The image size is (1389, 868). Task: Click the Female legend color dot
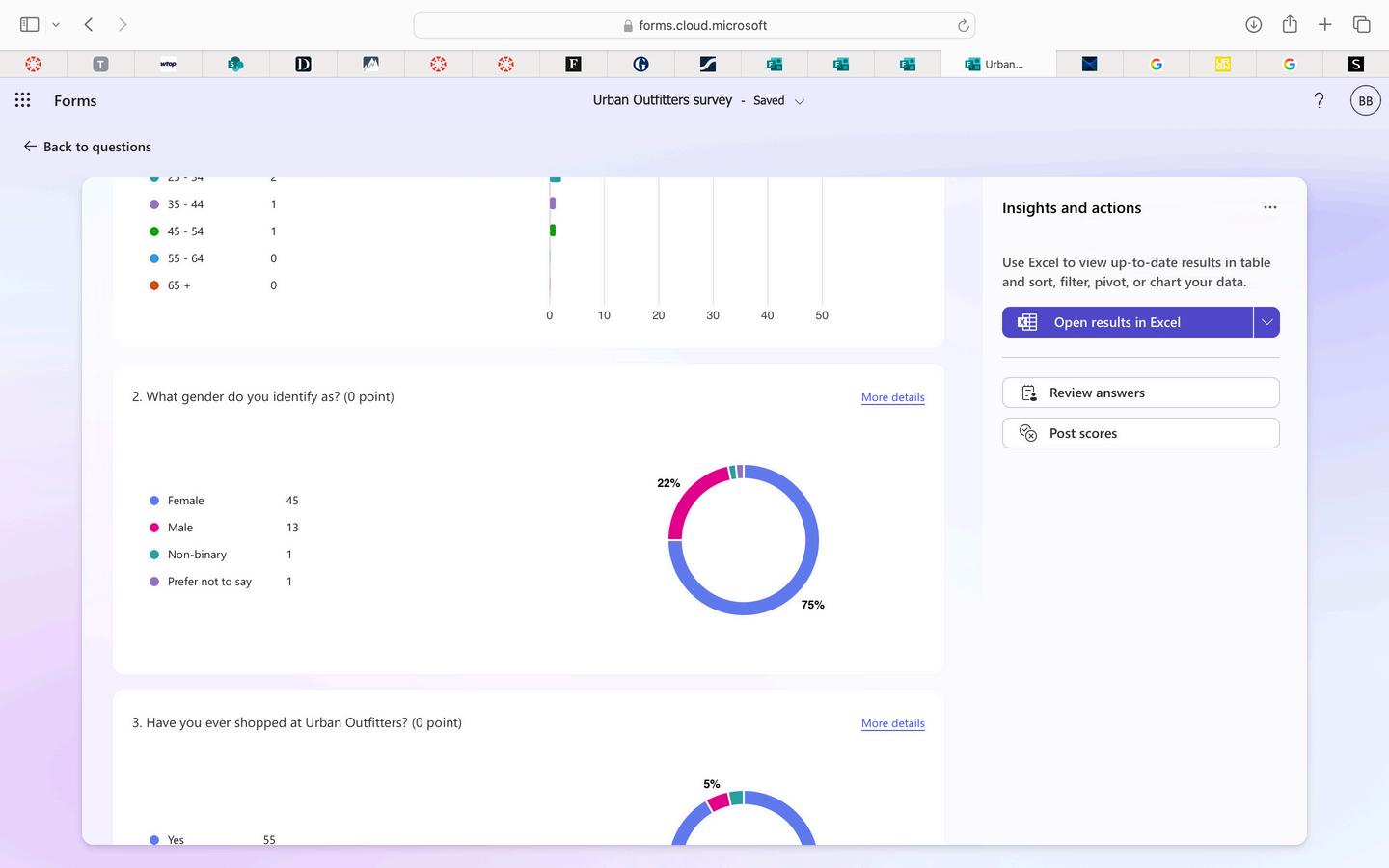pos(154,501)
